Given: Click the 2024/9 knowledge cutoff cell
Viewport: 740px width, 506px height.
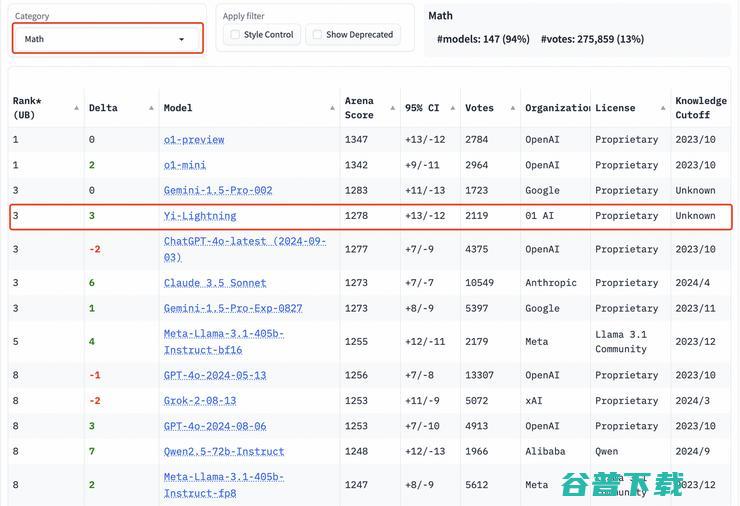Looking at the screenshot, I should tap(692, 451).
